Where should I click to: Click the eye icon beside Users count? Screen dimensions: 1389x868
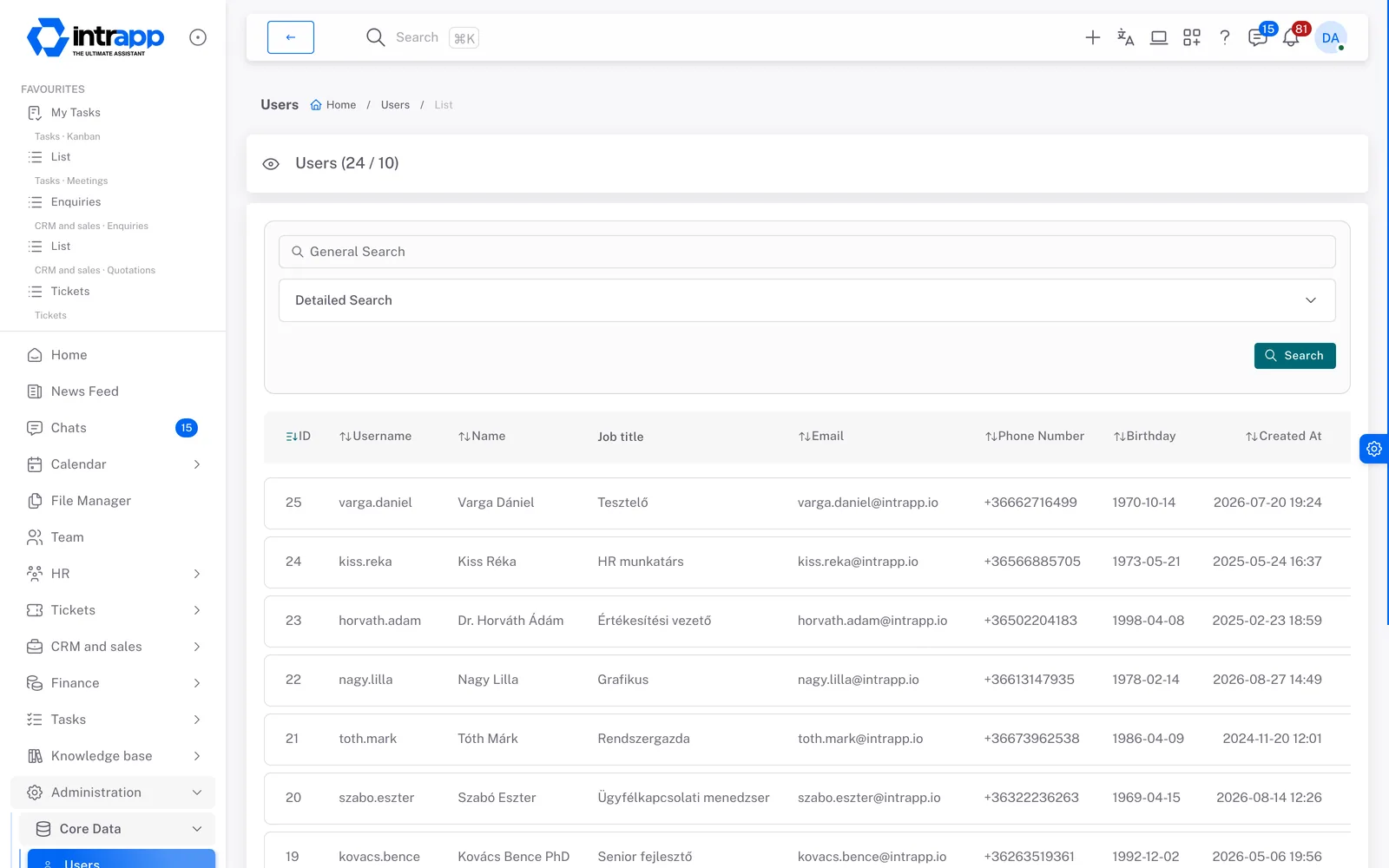pyautogui.click(x=271, y=163)
